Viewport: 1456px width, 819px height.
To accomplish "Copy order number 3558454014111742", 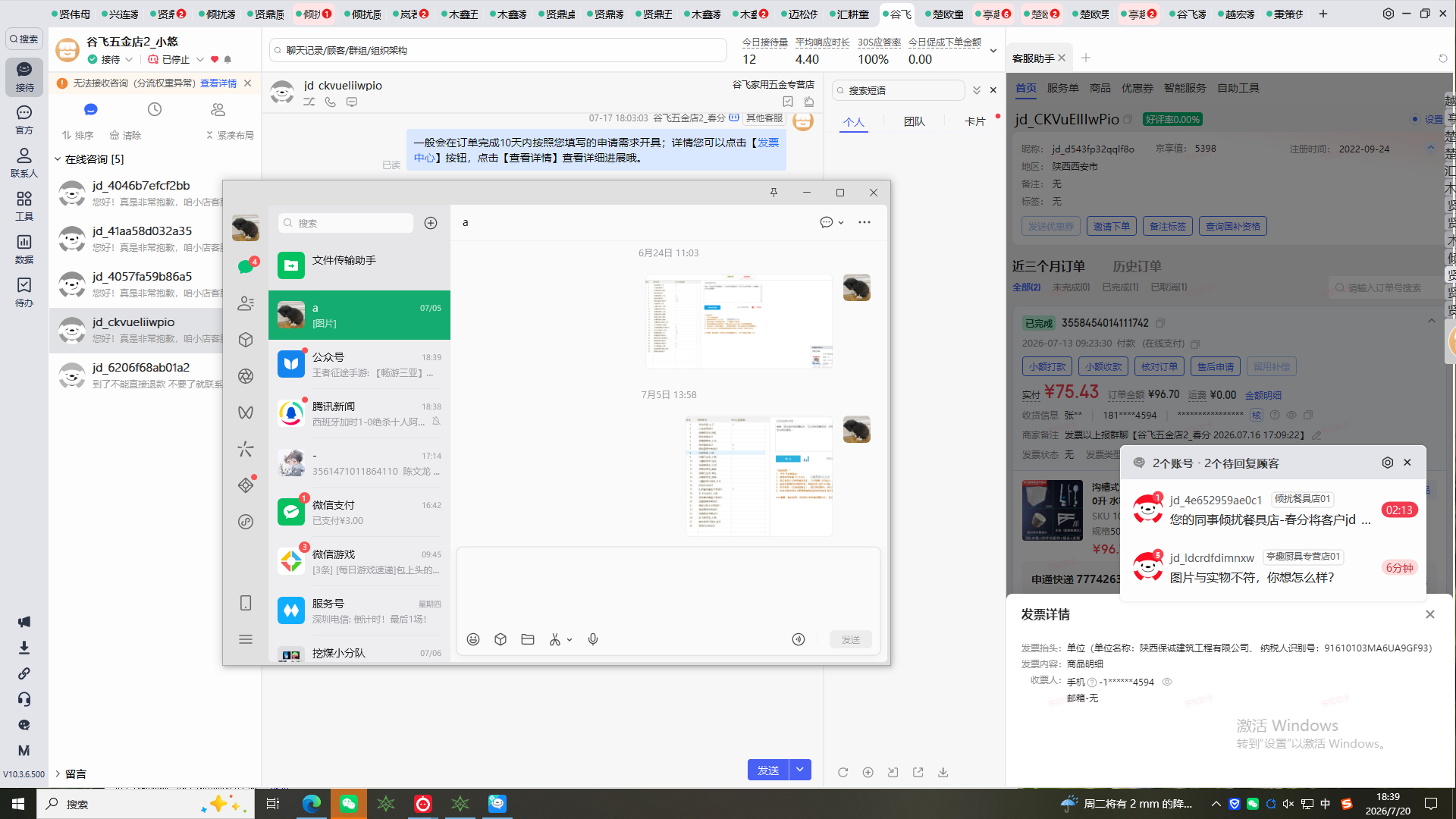I will click(x=1160, y=323).
